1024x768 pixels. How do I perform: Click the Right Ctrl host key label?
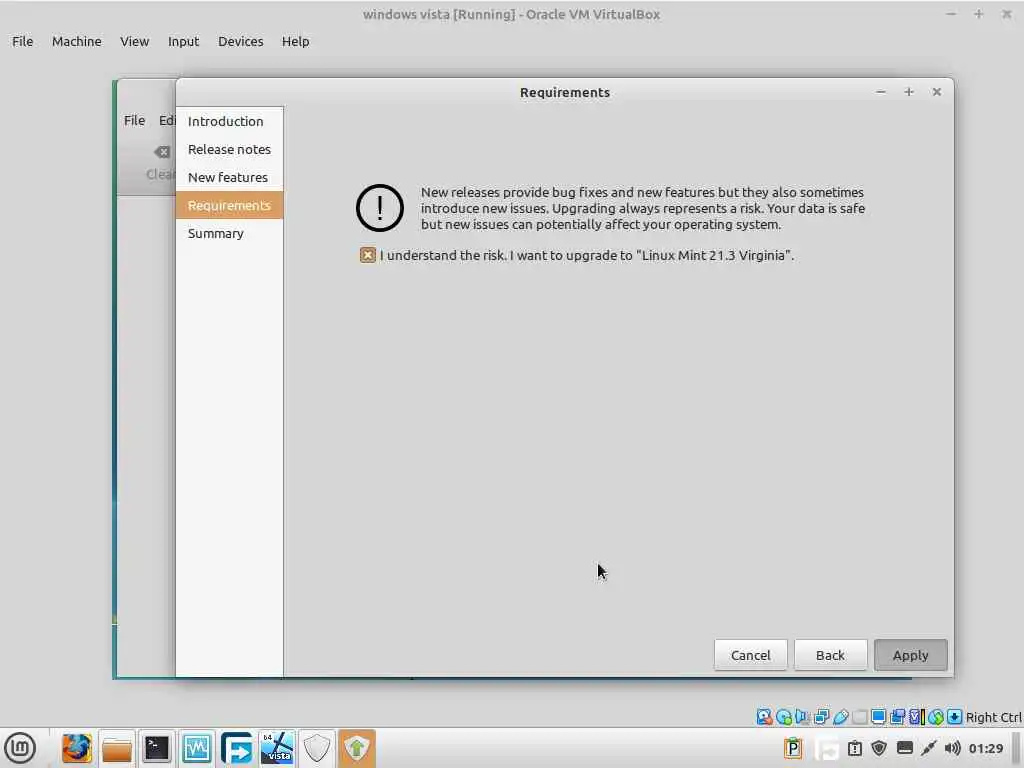(x=993, y=717)
